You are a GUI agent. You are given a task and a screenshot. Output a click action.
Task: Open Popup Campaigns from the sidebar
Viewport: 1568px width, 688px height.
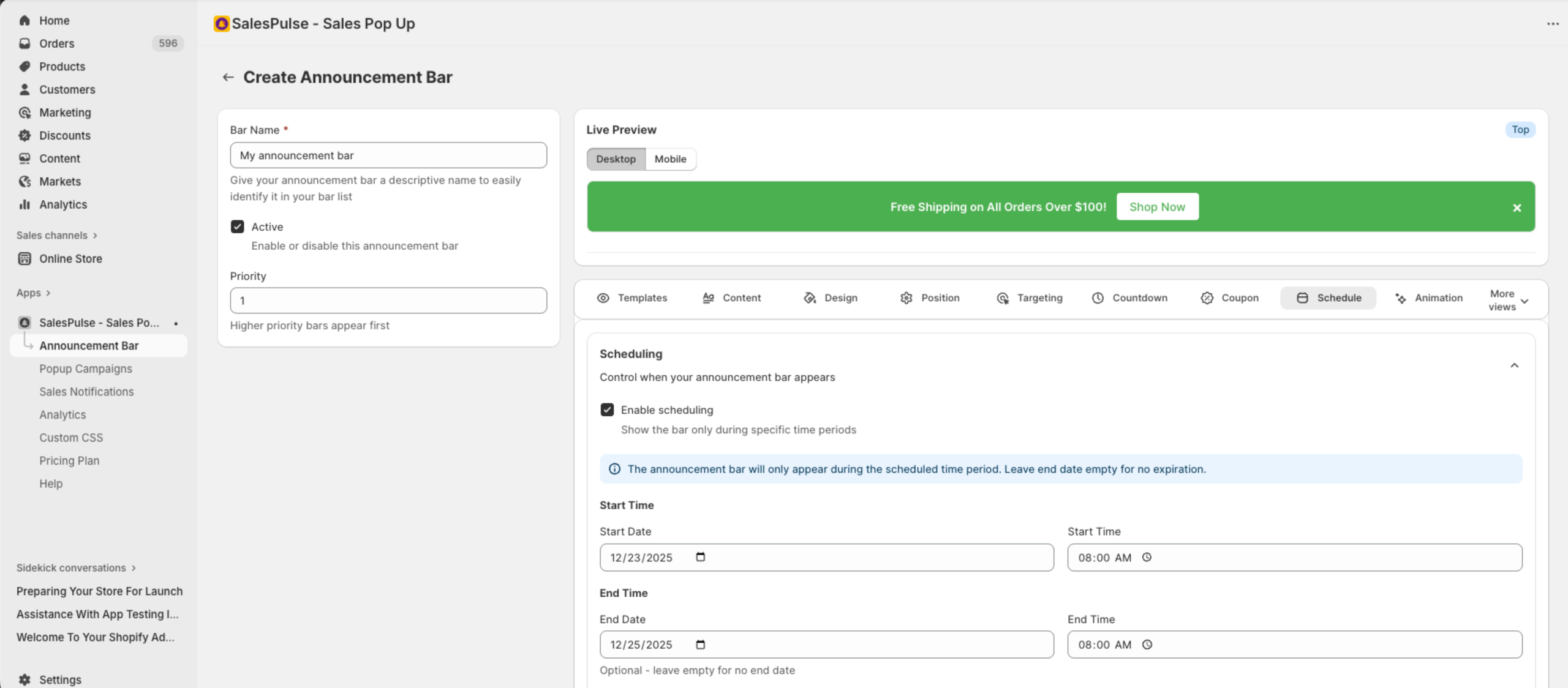[86, 368]
